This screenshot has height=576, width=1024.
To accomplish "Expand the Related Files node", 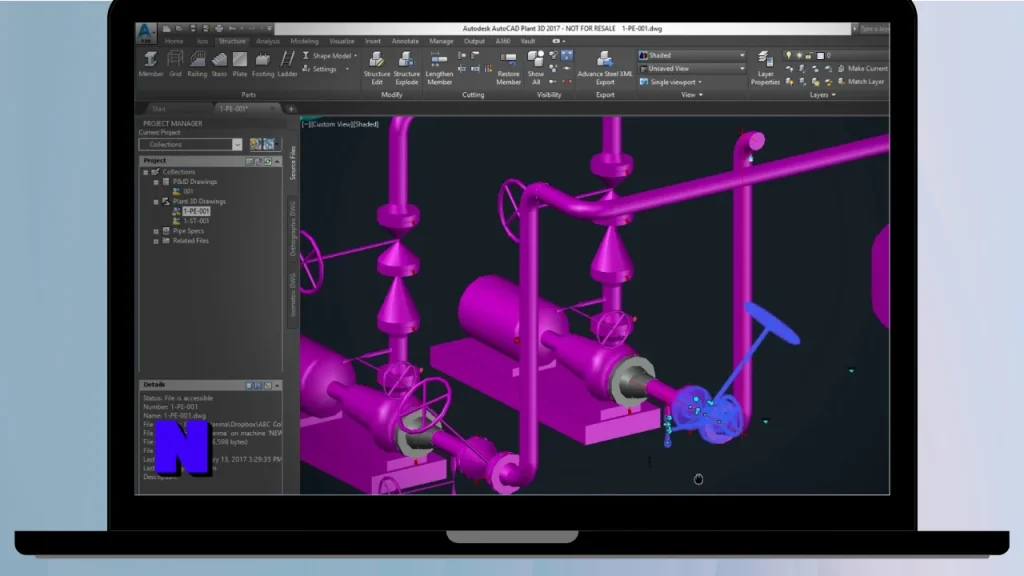I will pos(156,241).
